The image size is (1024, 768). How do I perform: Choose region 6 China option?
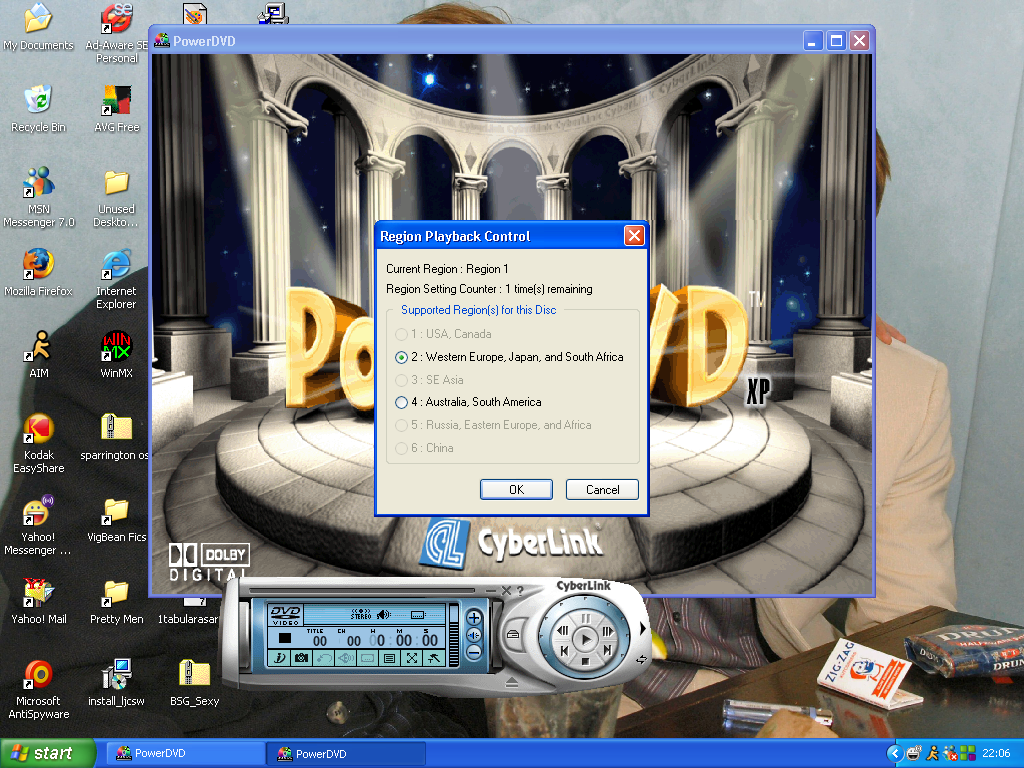tap(401, 448)
